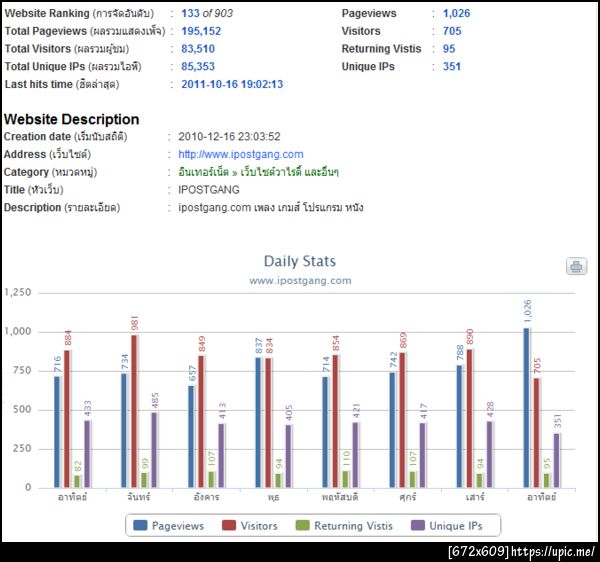Screen dimensions: 600x562
Task: Click Unique IPs value 351 at top
Action: point(452,66)
